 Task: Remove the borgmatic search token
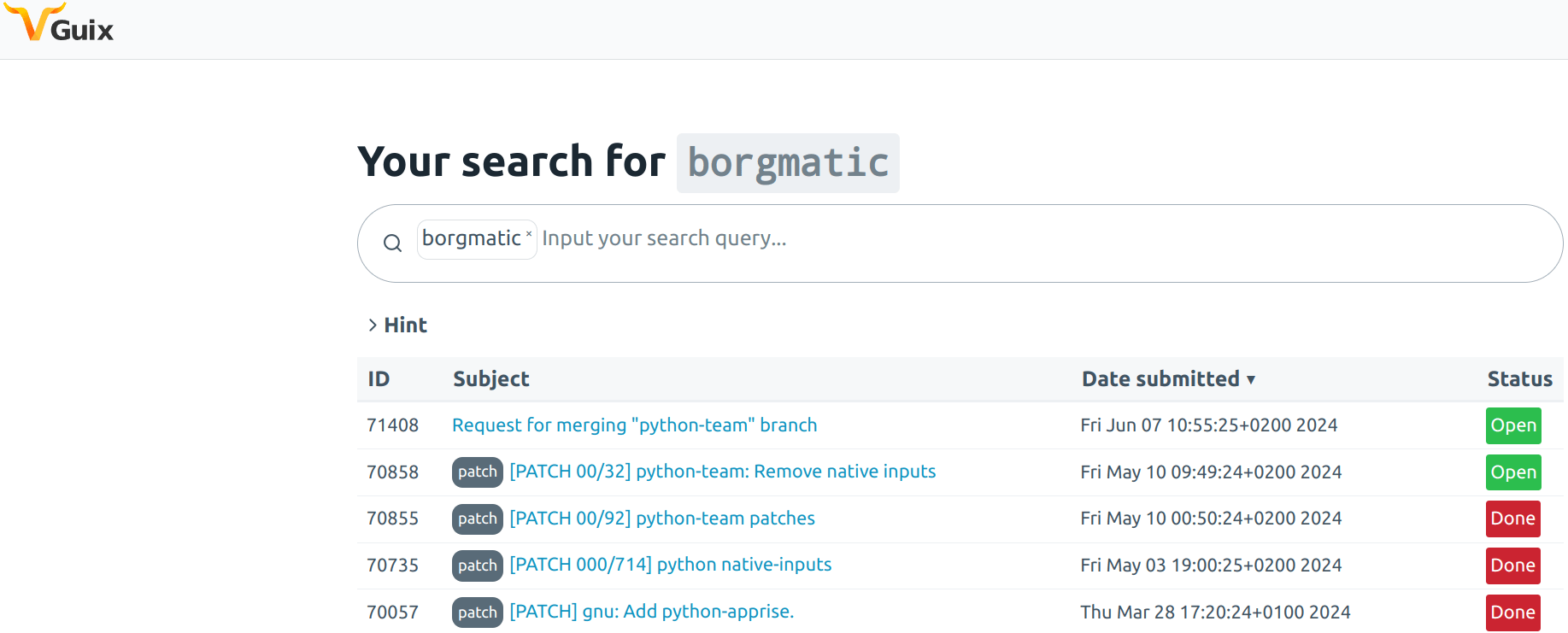(x=529, y=233)
